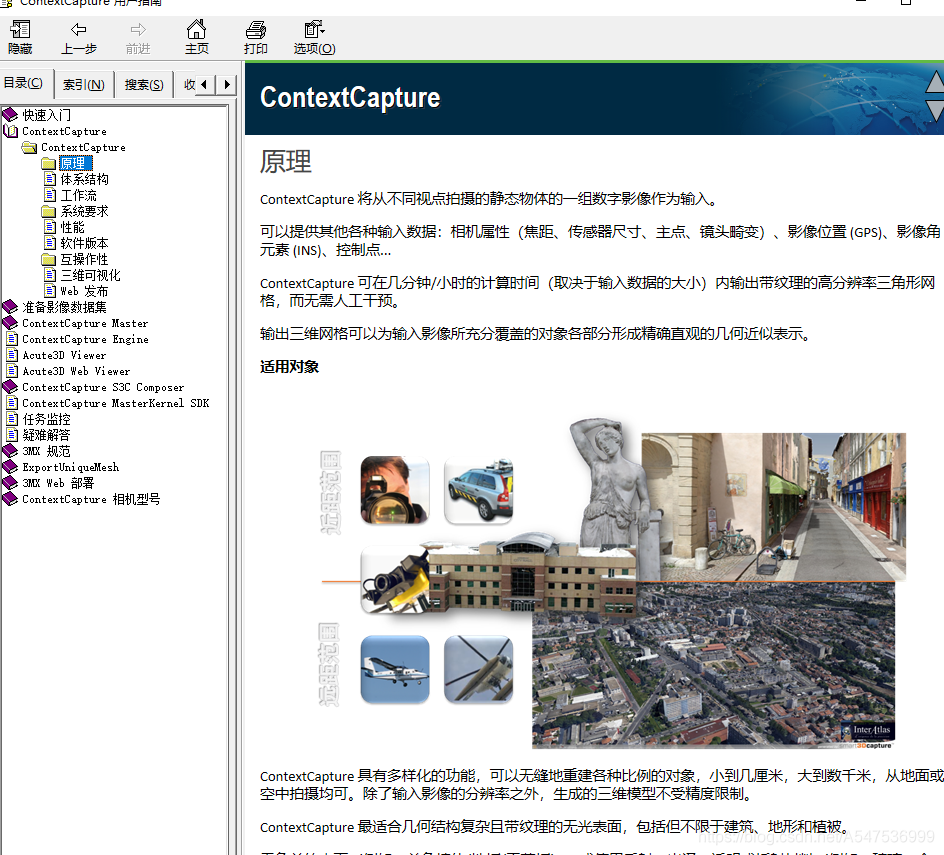Click the page icon beside 任务监控
The image size is (944, 855).
[12, 418]
